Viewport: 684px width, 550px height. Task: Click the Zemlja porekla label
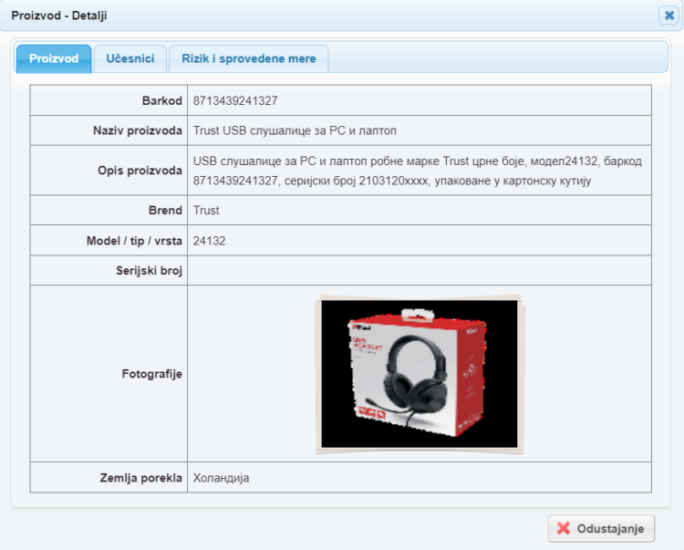[x=141, y=478]
